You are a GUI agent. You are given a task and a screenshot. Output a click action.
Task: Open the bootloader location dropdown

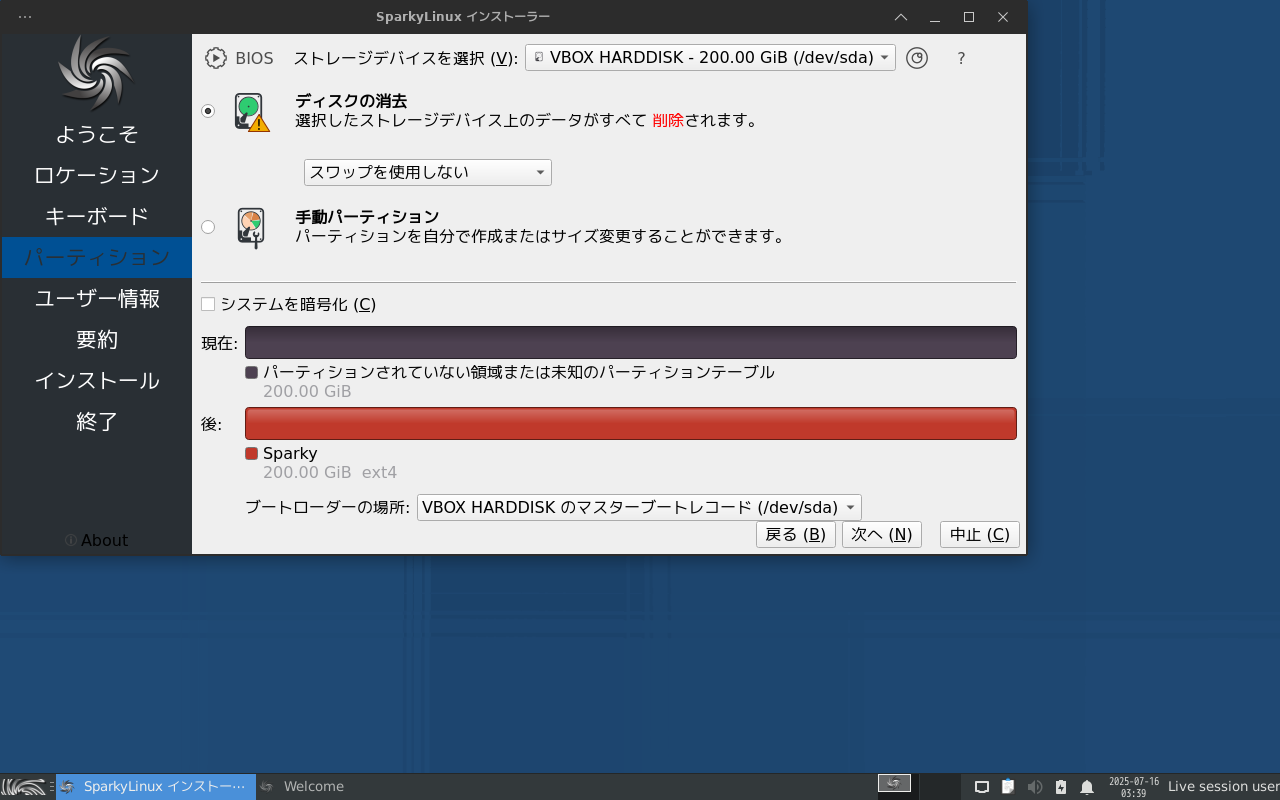click(x=639, y=507)
